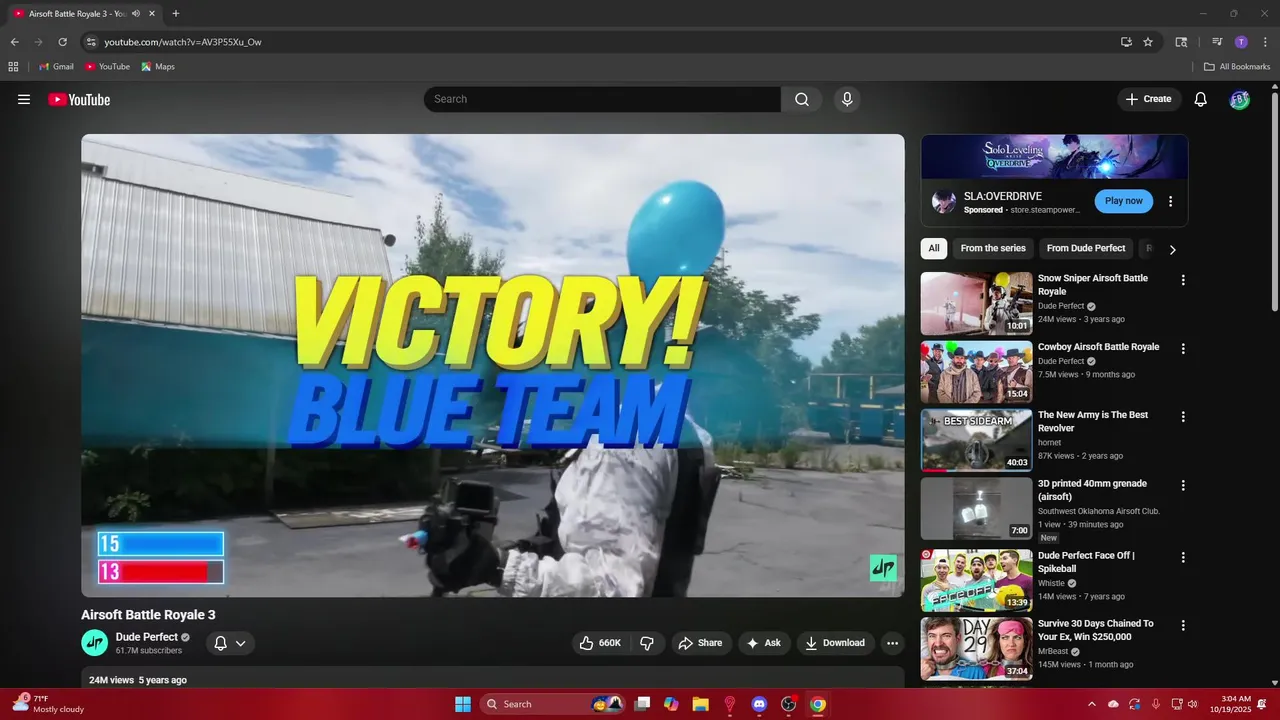Open YouTube notifications bell in header
The width and height of the screenshot is (1280, 720).
pos(1201,99)
